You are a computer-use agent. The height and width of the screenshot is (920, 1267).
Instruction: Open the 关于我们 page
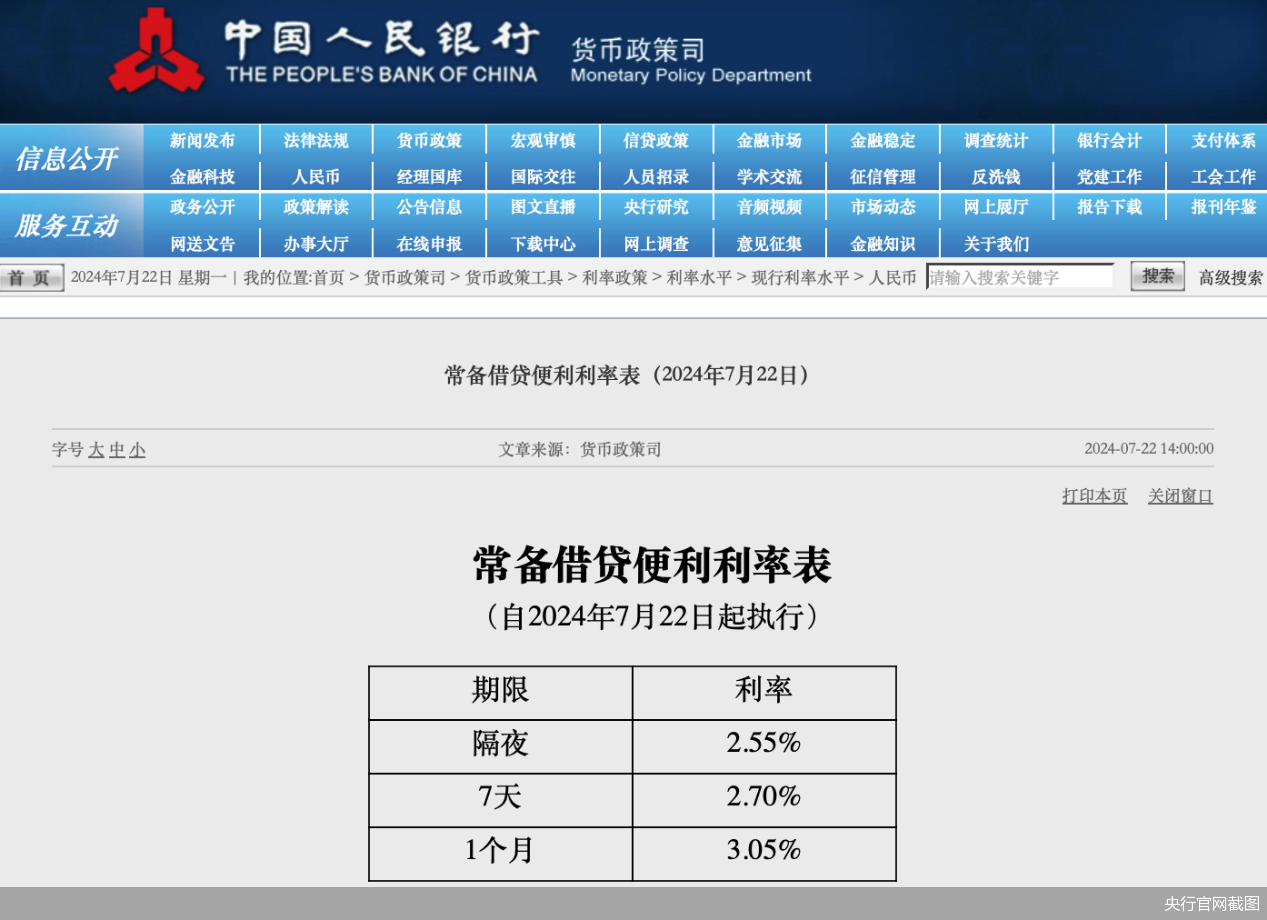point(996,244)
